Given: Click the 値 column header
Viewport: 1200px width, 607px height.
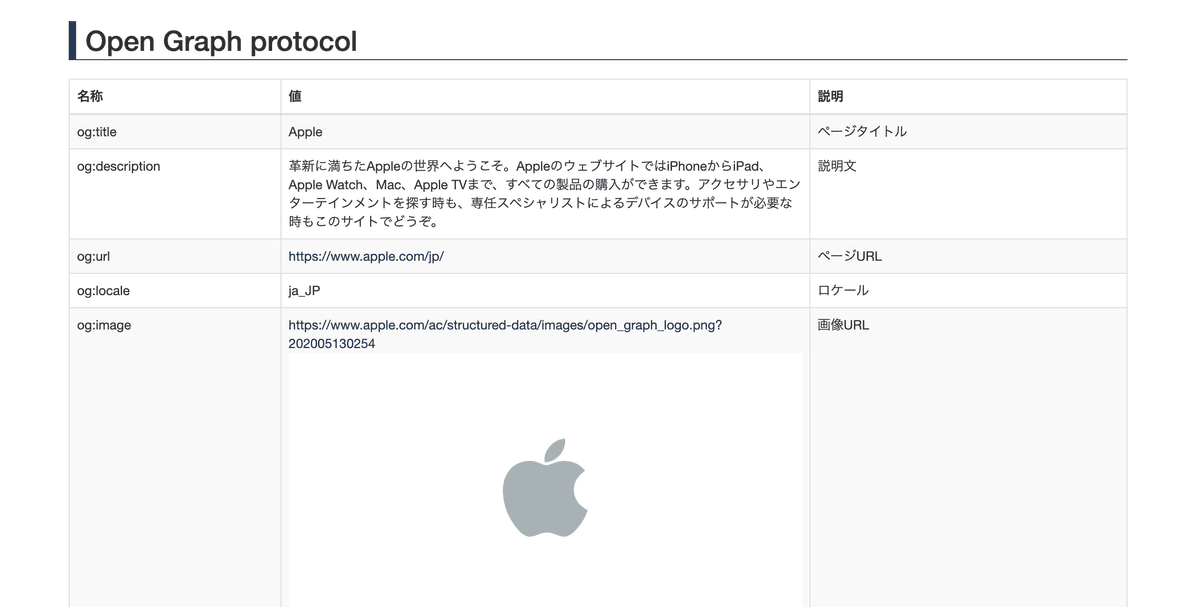Looking at the screenshot, I should click(x=295, y=97).
